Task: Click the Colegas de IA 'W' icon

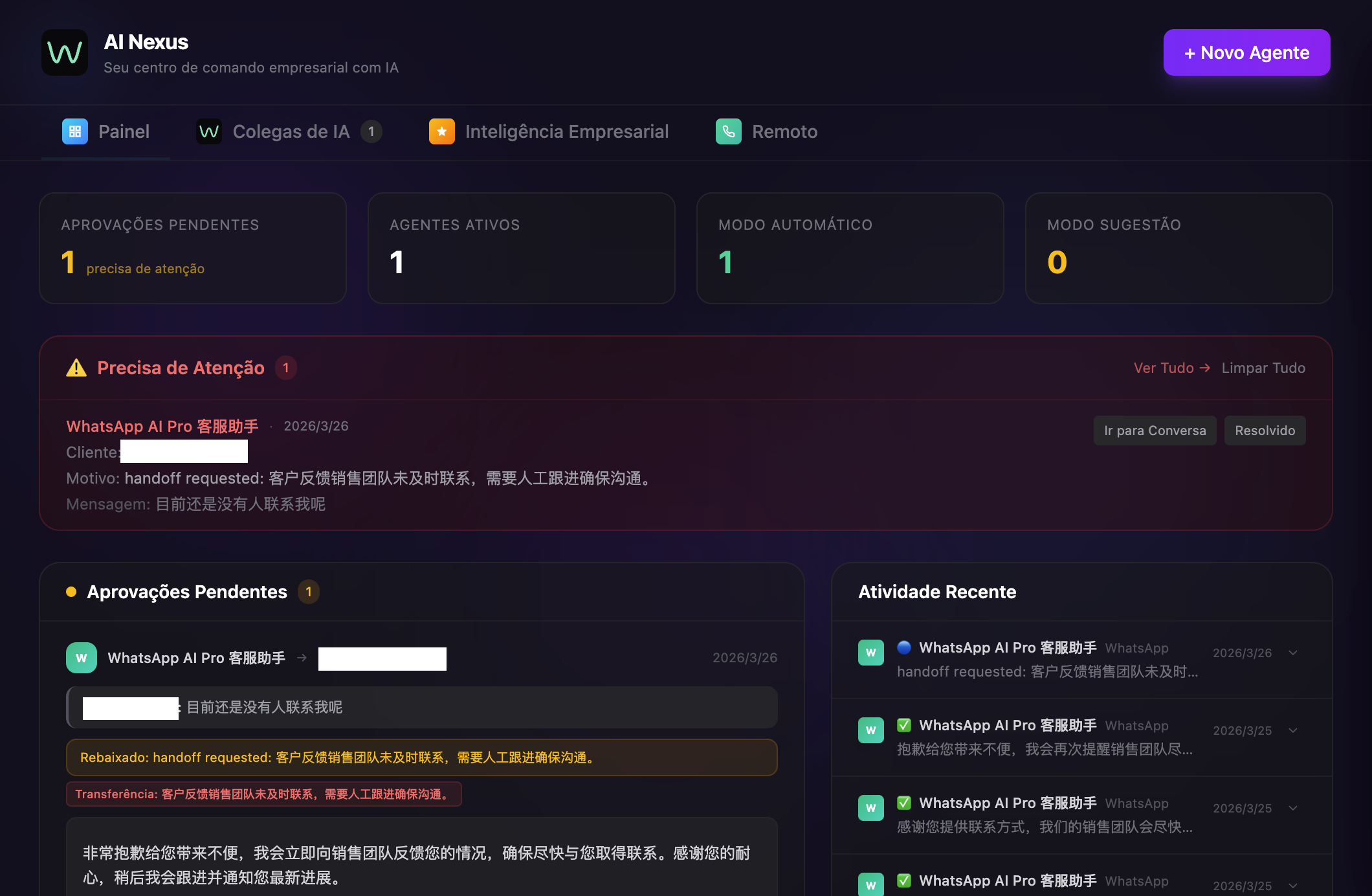Action: [x=208, y=131]
